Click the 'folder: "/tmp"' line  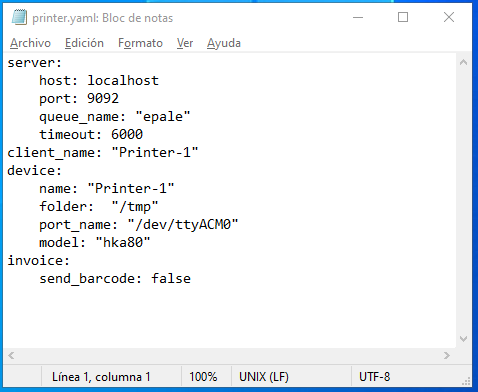(x=99, y=207)
